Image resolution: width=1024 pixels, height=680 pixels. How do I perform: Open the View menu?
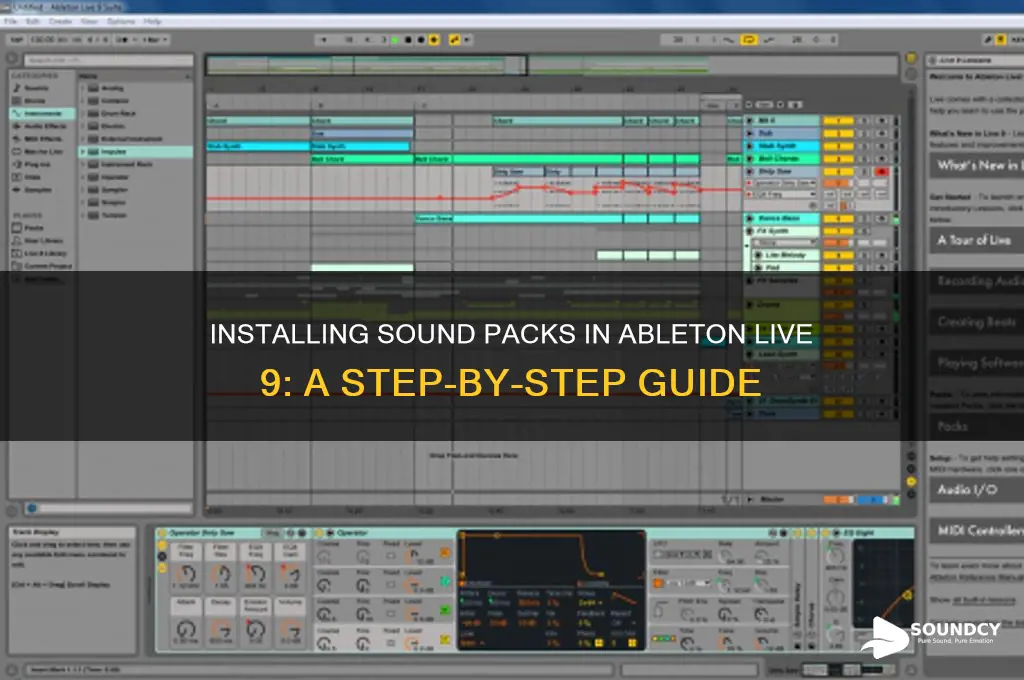89,21
